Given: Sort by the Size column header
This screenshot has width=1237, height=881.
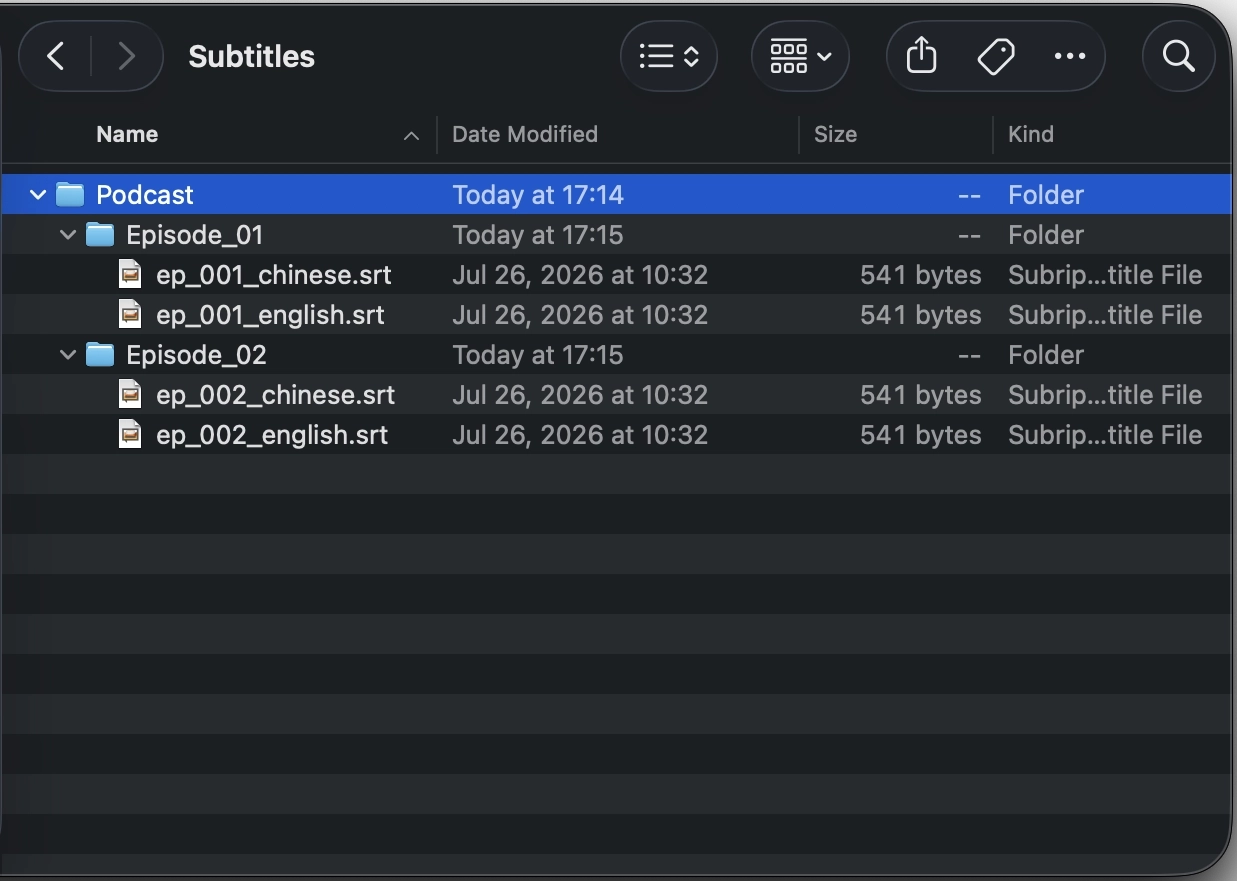Looking at the screenshot, I should tap(835, 134).
